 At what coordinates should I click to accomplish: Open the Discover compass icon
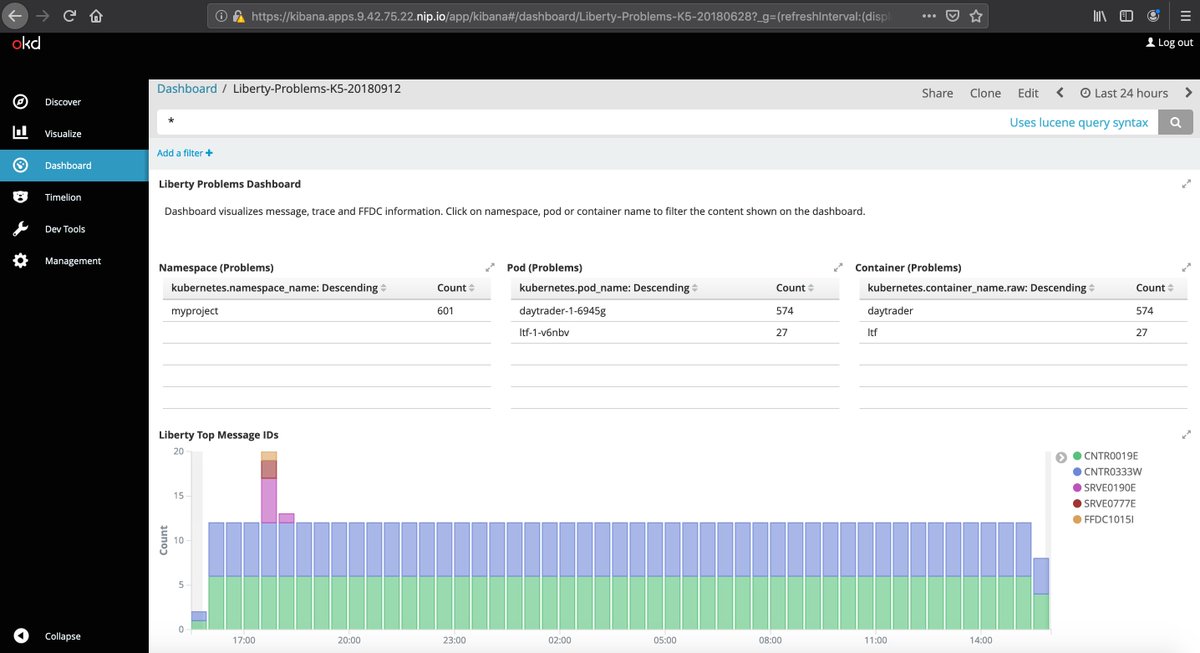click(x=20, y=102)
